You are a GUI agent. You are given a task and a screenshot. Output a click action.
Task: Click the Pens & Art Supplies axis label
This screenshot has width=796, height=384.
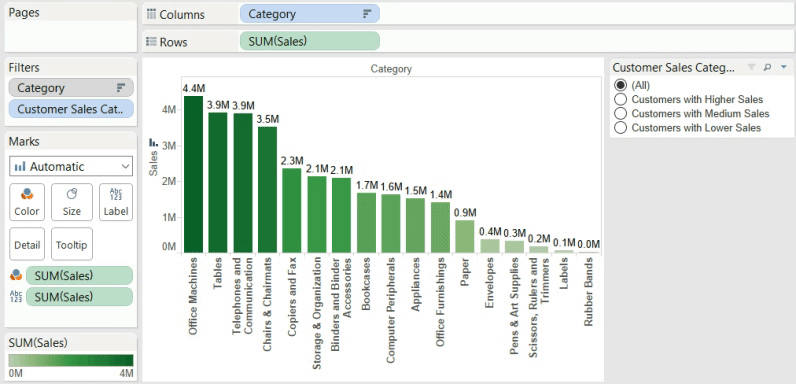click(514, 306)
